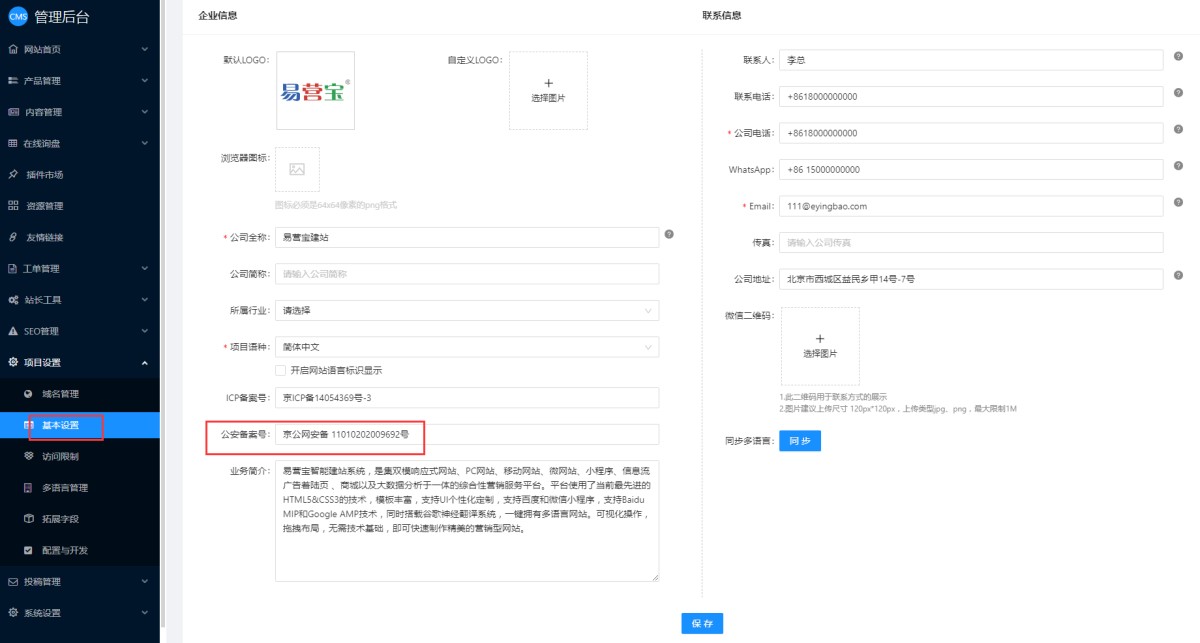Click the Email input field
The height and width of the screenshot is (643, 1200).
(x=972, y=206)
